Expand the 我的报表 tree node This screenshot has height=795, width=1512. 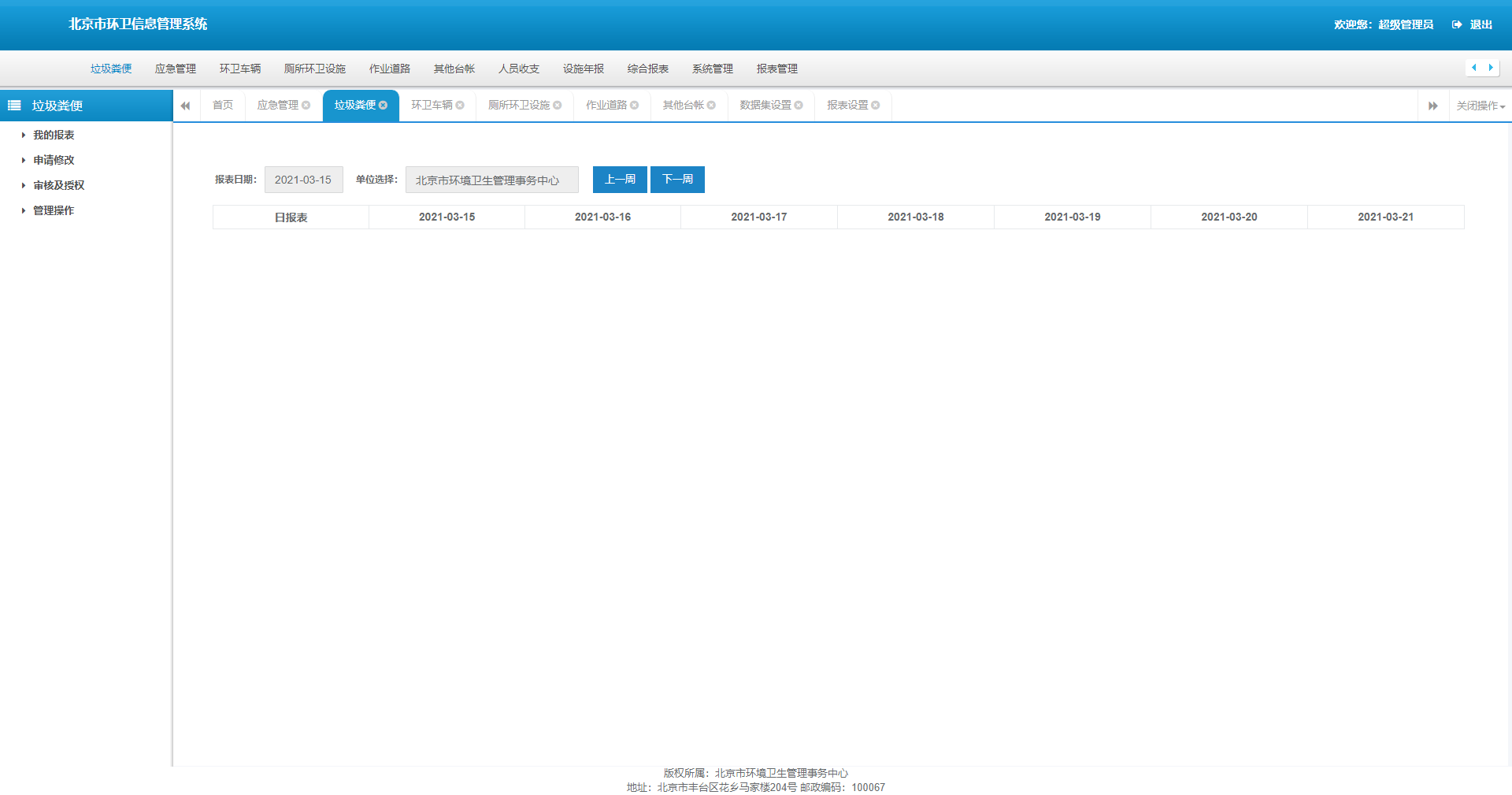(x=24, y=136)
